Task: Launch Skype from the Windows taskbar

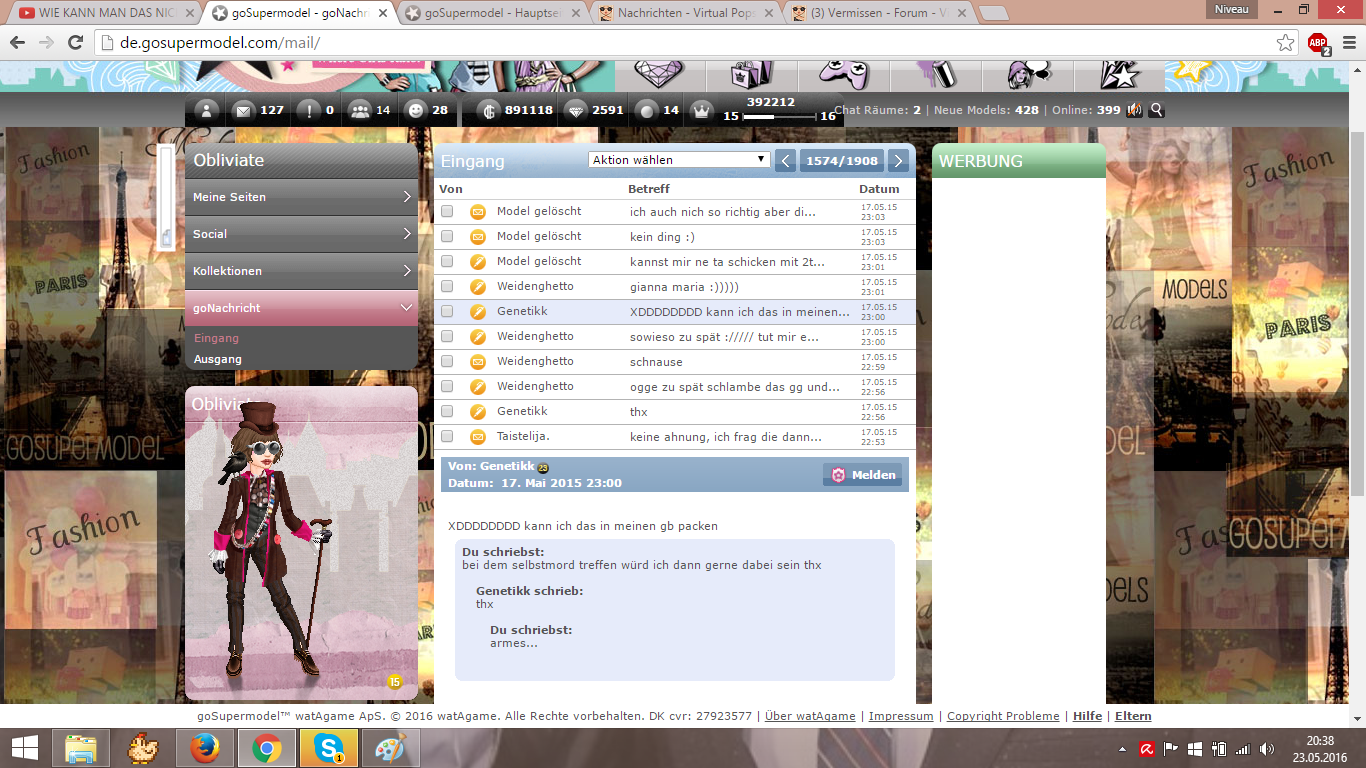Action: [328, 747]
